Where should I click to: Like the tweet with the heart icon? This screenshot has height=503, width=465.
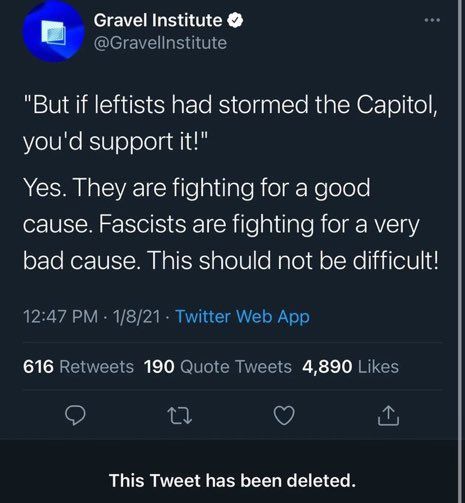coord(284,416)
